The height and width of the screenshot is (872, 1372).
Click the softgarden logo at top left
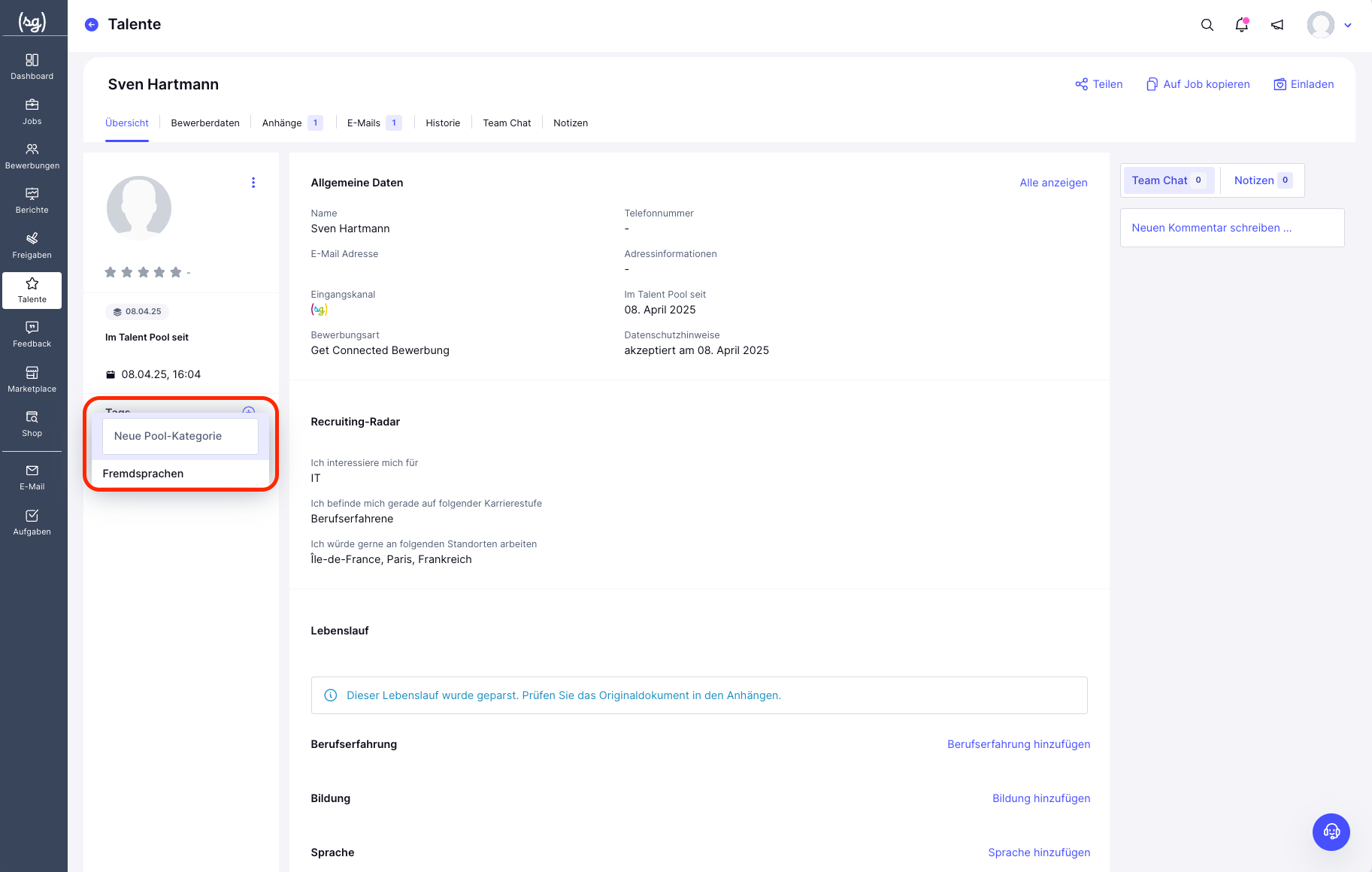tap(32, 23)
